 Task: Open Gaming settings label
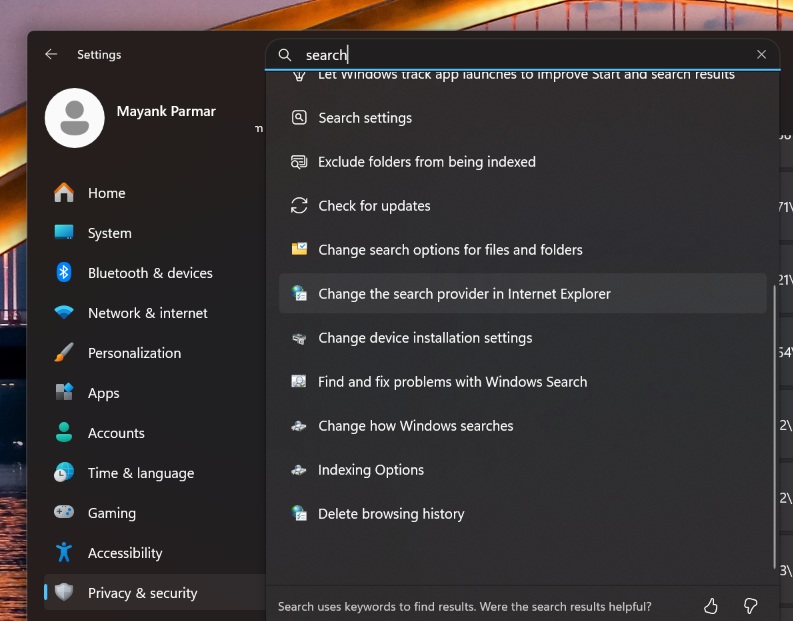coord(112,513)
